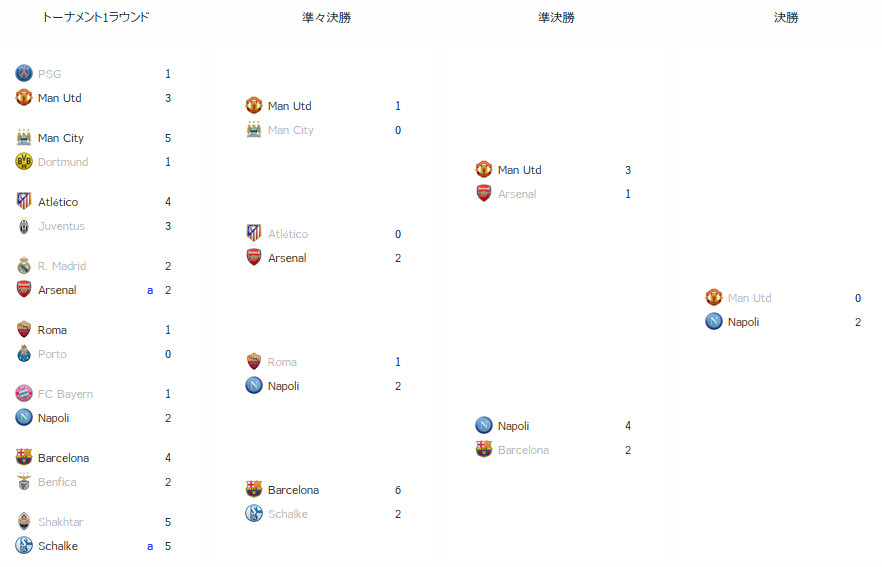Open the Roma link in round one
The width and height of the screenshot is (882, 567).
tap(52, 330)
